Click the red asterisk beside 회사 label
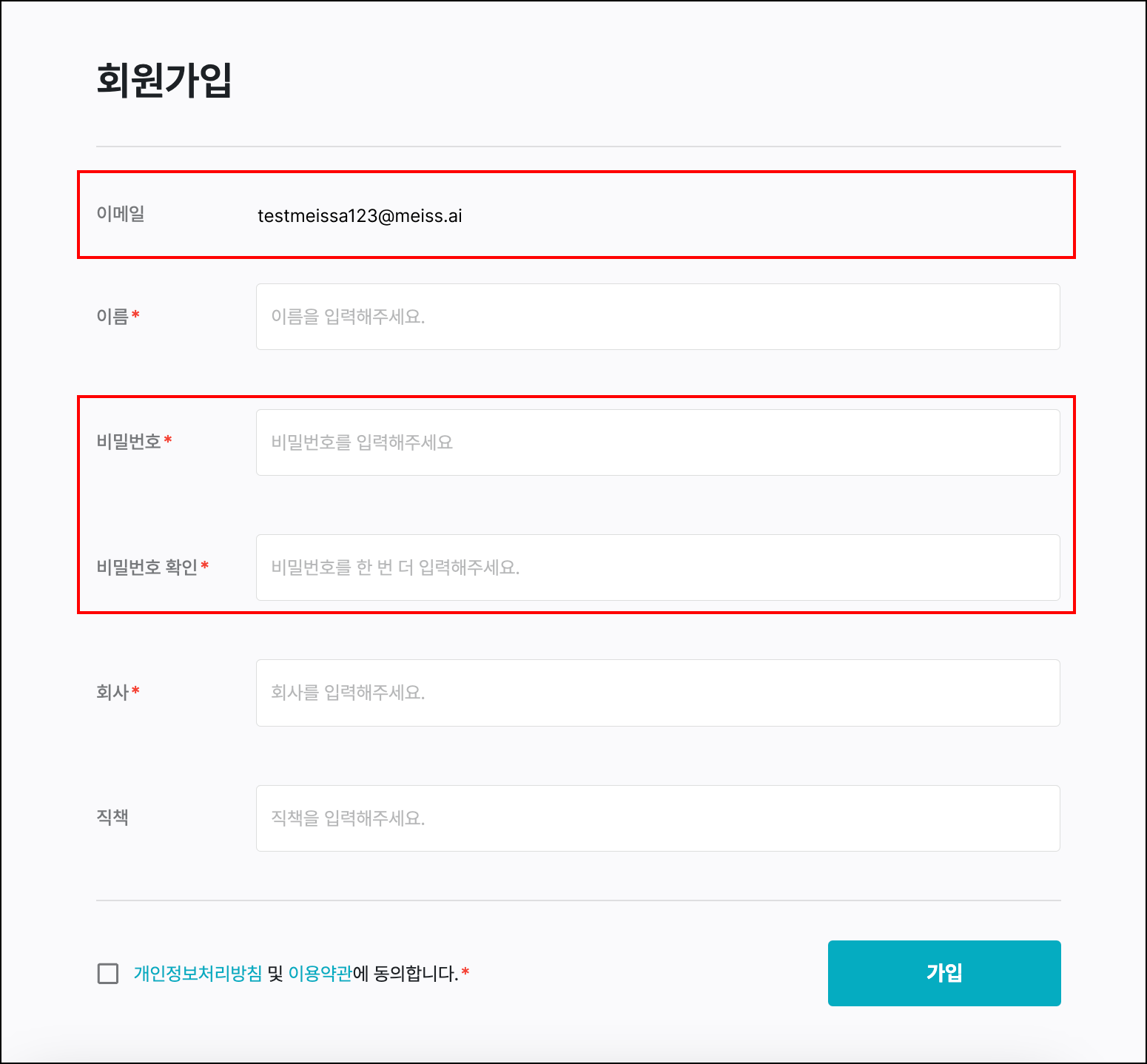1147x1064 pixels. pos(135,691)
